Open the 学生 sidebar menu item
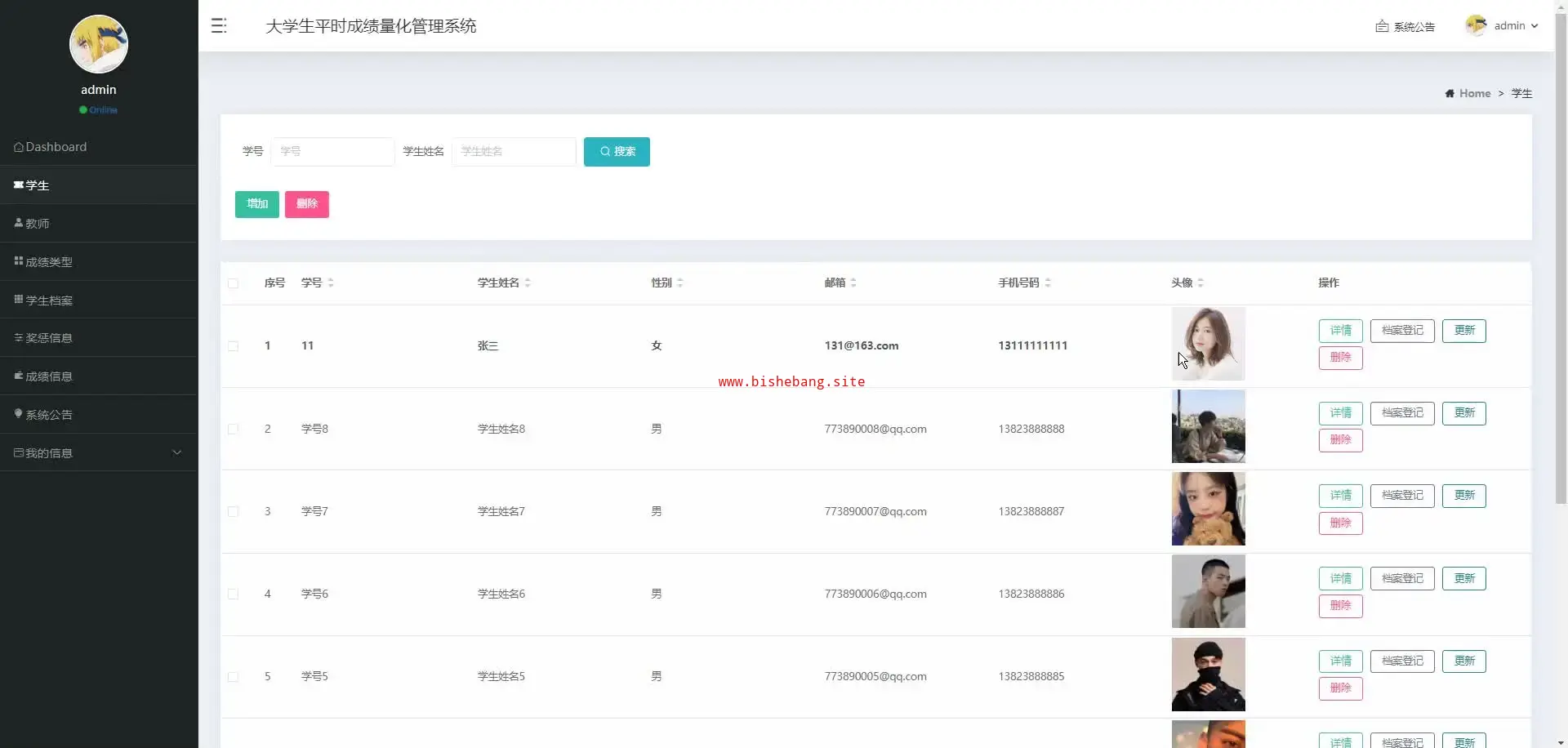The height and width of the screenshot is (748, 1568). coord(99,185)
